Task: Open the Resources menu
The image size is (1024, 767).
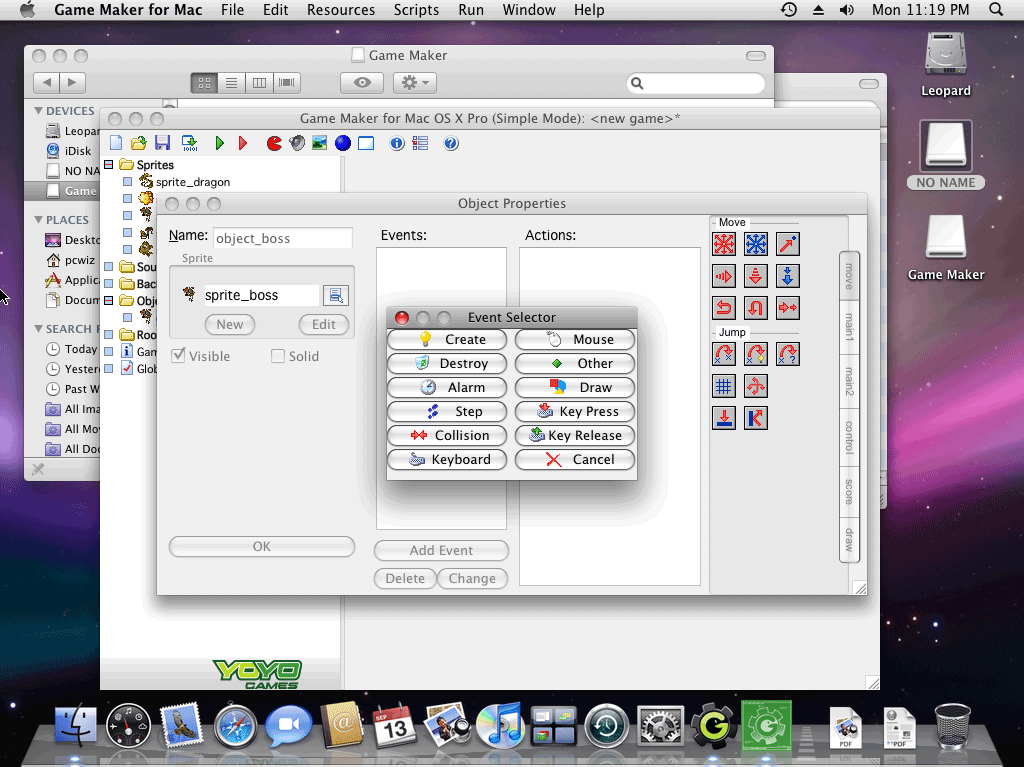Action: point(340,10)
